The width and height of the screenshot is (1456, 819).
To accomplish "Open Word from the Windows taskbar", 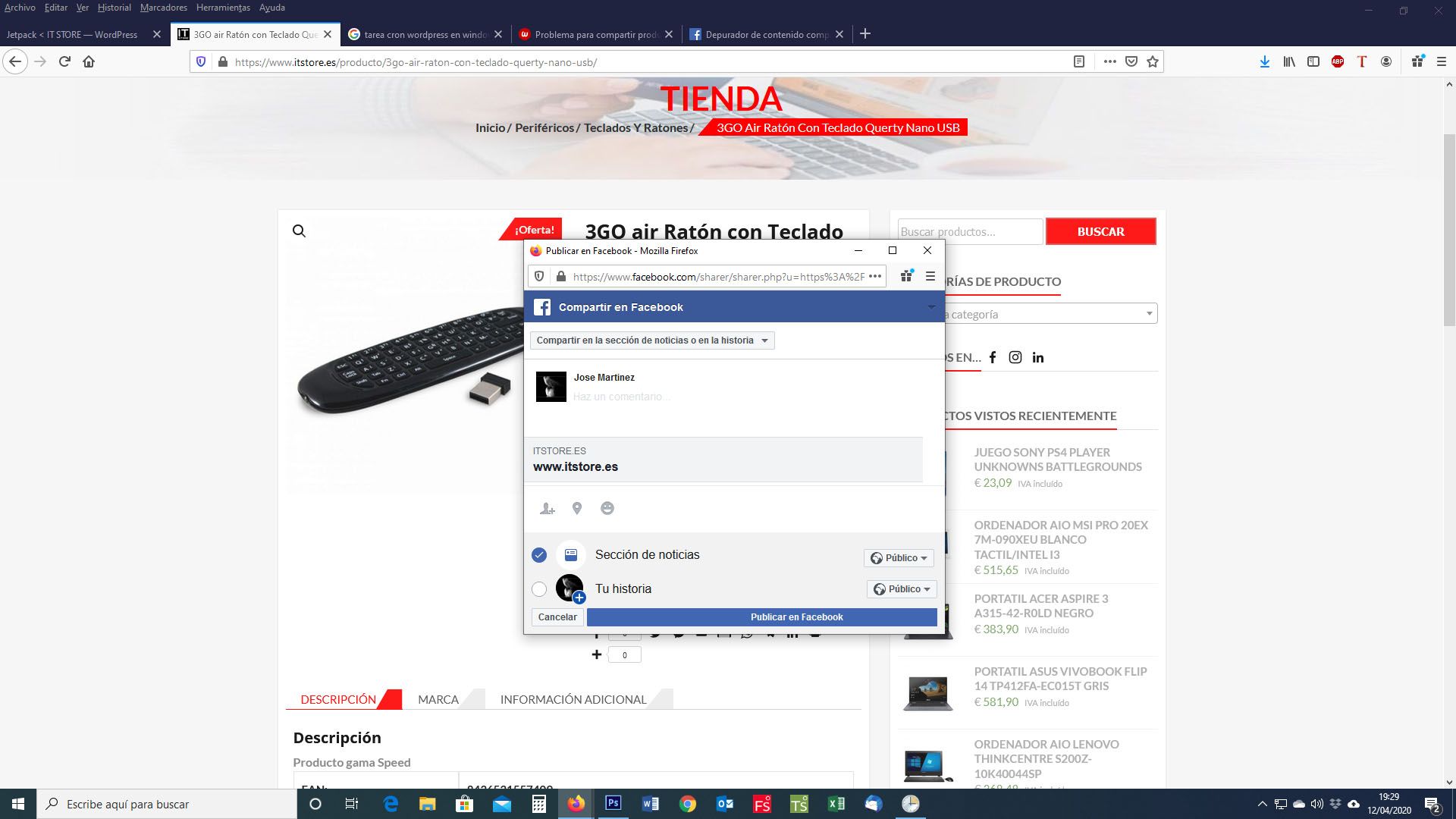I will (x=650, y=804).
